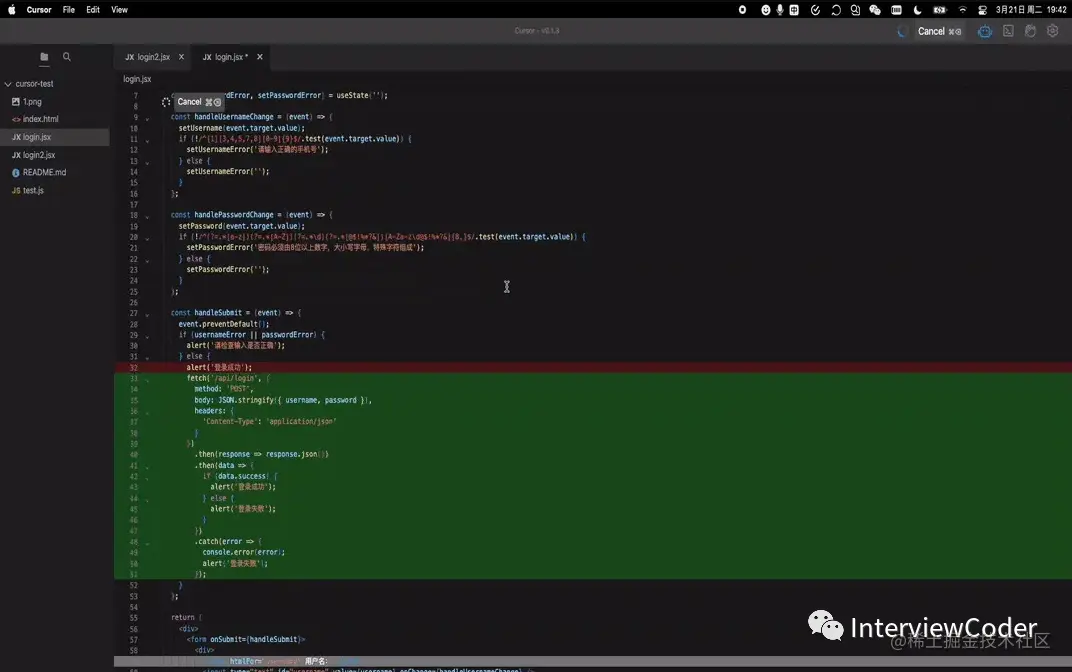1072x672 pixels.
Task: Open the View menu
Action: pyautogui.click(x=120, y=10)
